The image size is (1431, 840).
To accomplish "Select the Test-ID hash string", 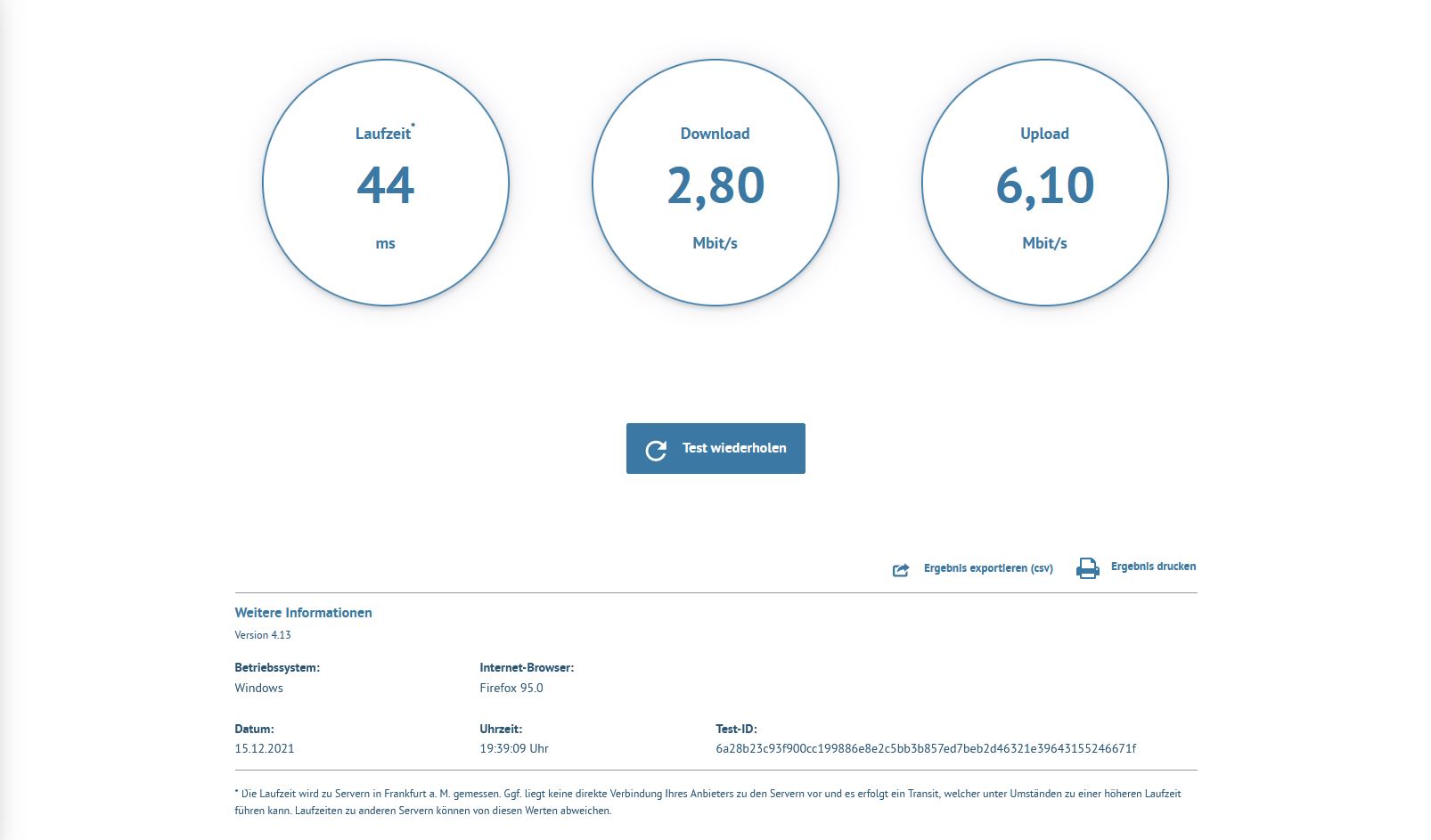I will point(926,748).
